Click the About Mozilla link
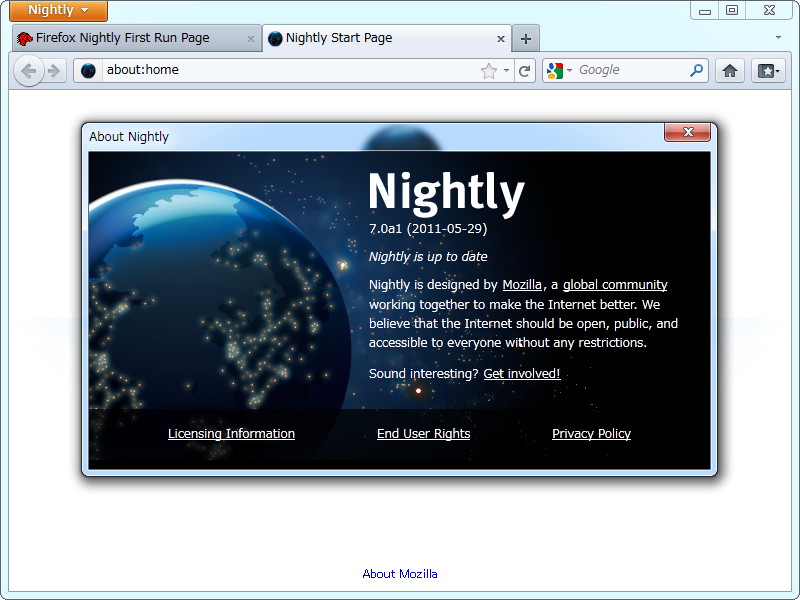Screen dimensions: 800x600 tap(399, 573)
